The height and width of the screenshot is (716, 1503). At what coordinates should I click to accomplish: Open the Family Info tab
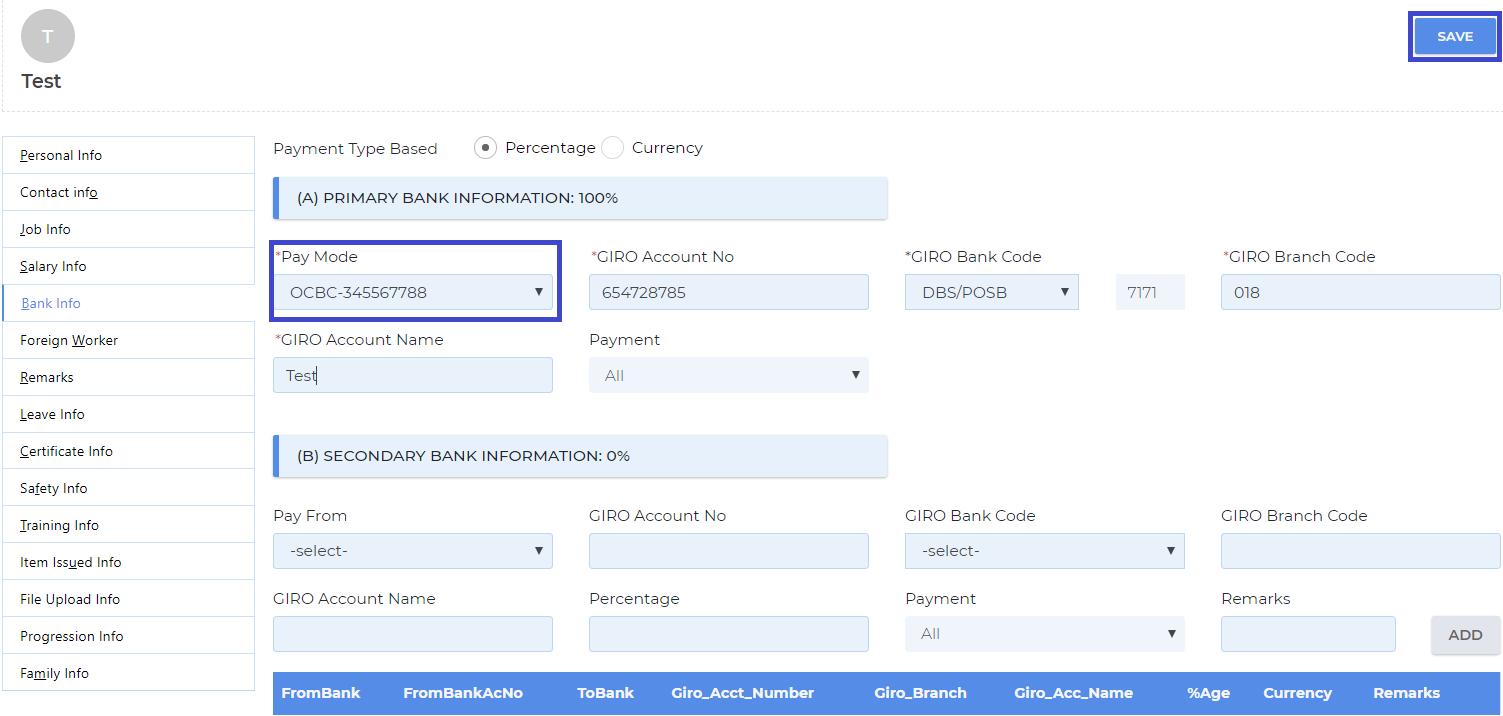(x=128, y=673)
